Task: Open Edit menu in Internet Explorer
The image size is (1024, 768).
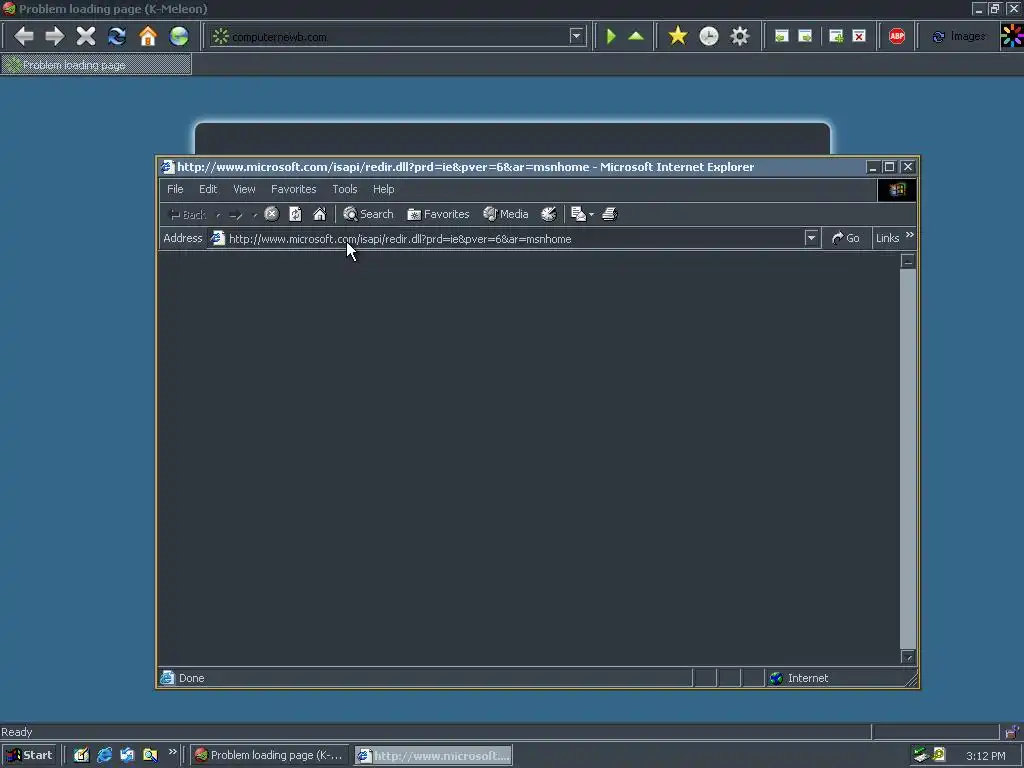Action: [208, 189]
